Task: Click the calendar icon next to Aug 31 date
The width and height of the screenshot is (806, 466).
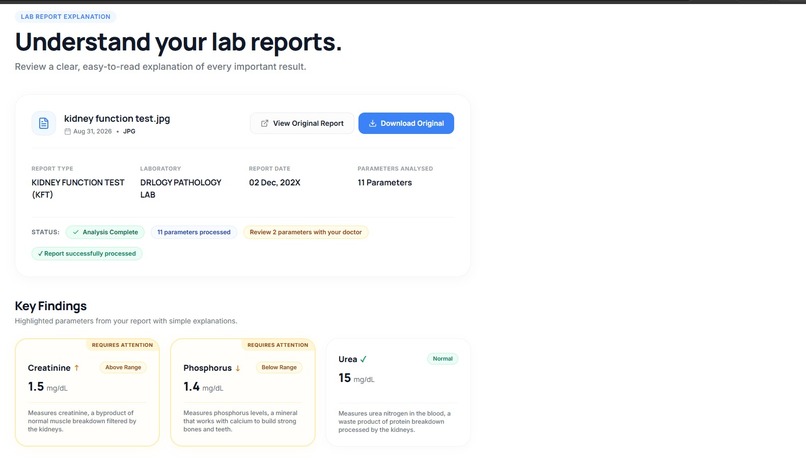Action: 67,132
